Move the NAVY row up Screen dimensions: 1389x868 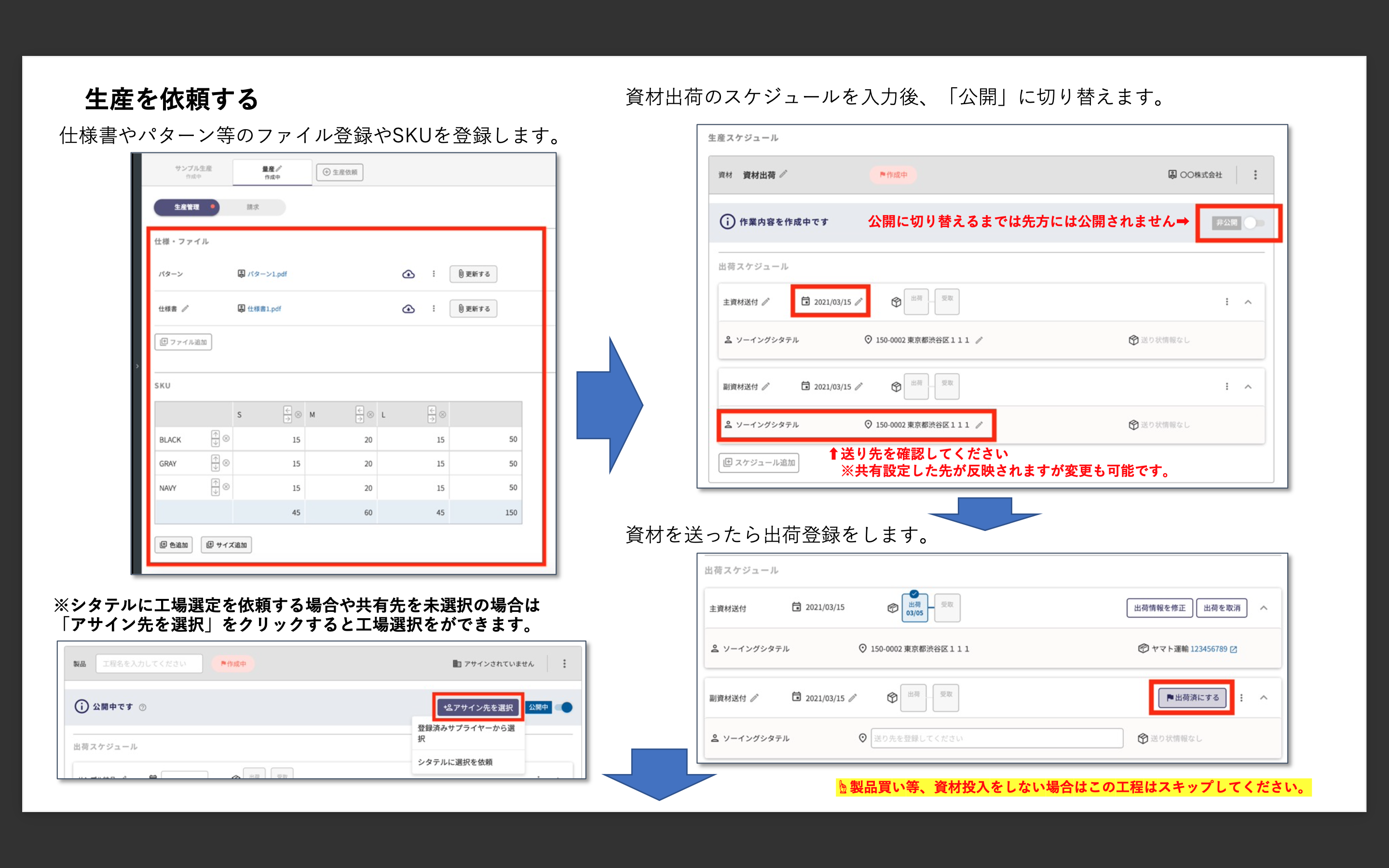coord(215,483)
